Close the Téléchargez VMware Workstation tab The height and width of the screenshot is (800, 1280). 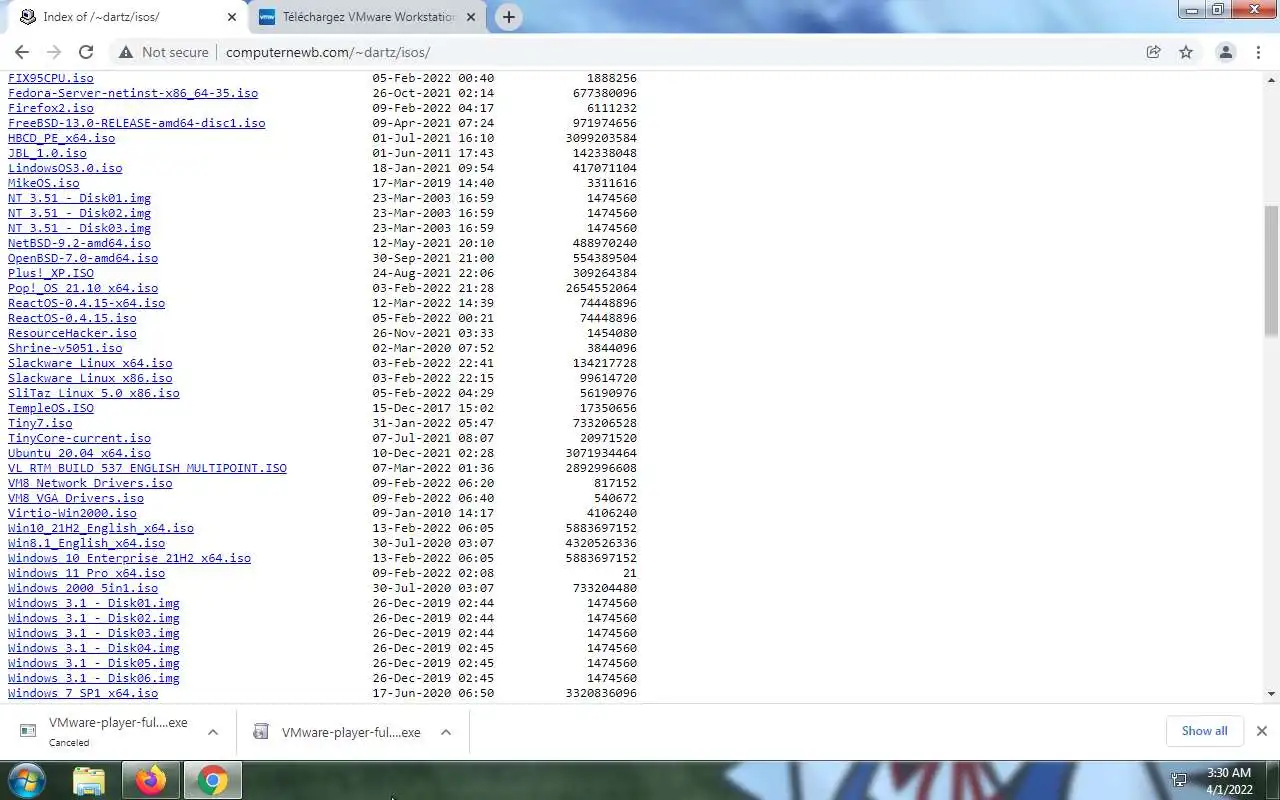[471, 17]
